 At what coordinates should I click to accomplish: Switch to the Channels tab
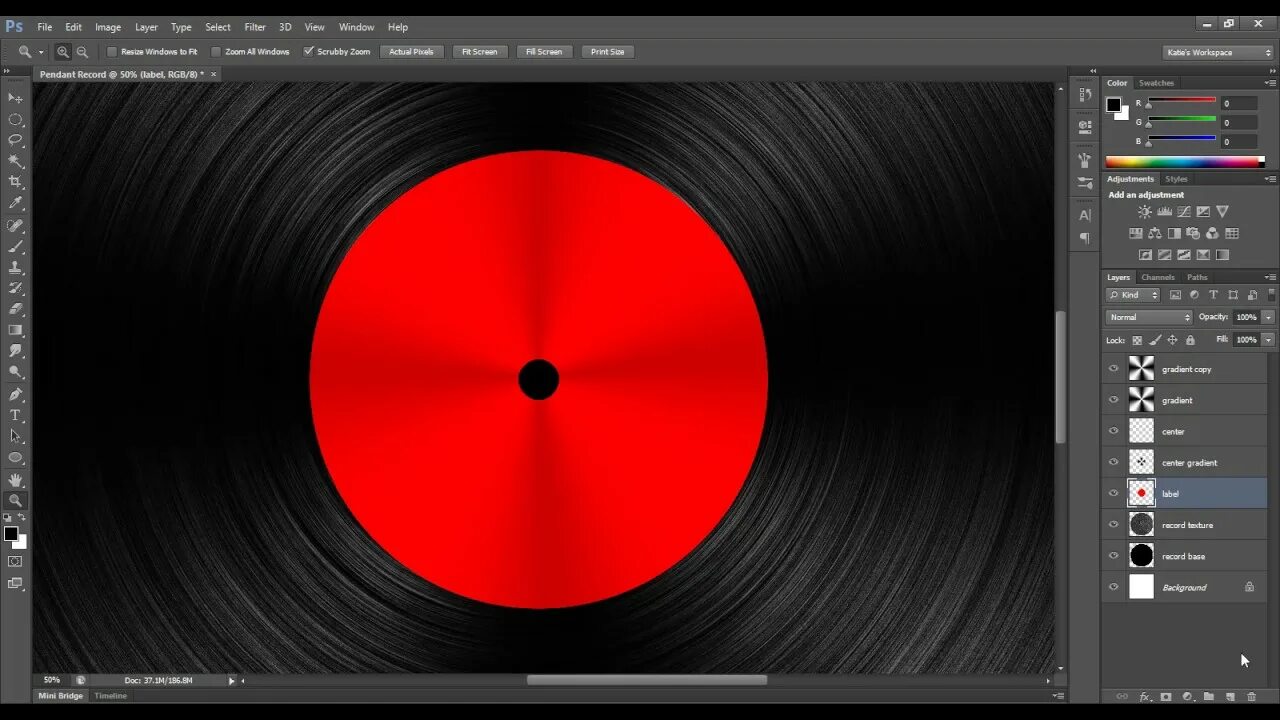(1158, 277)
